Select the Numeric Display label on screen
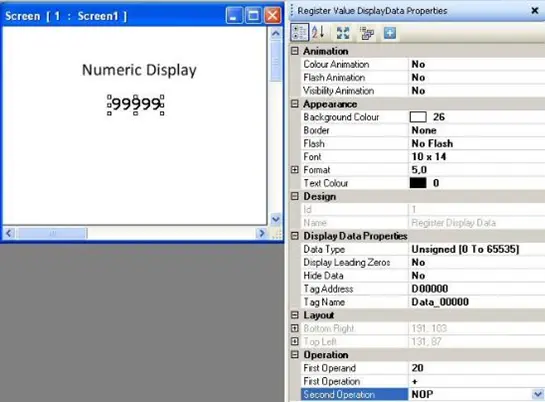 tap(139, 70)
